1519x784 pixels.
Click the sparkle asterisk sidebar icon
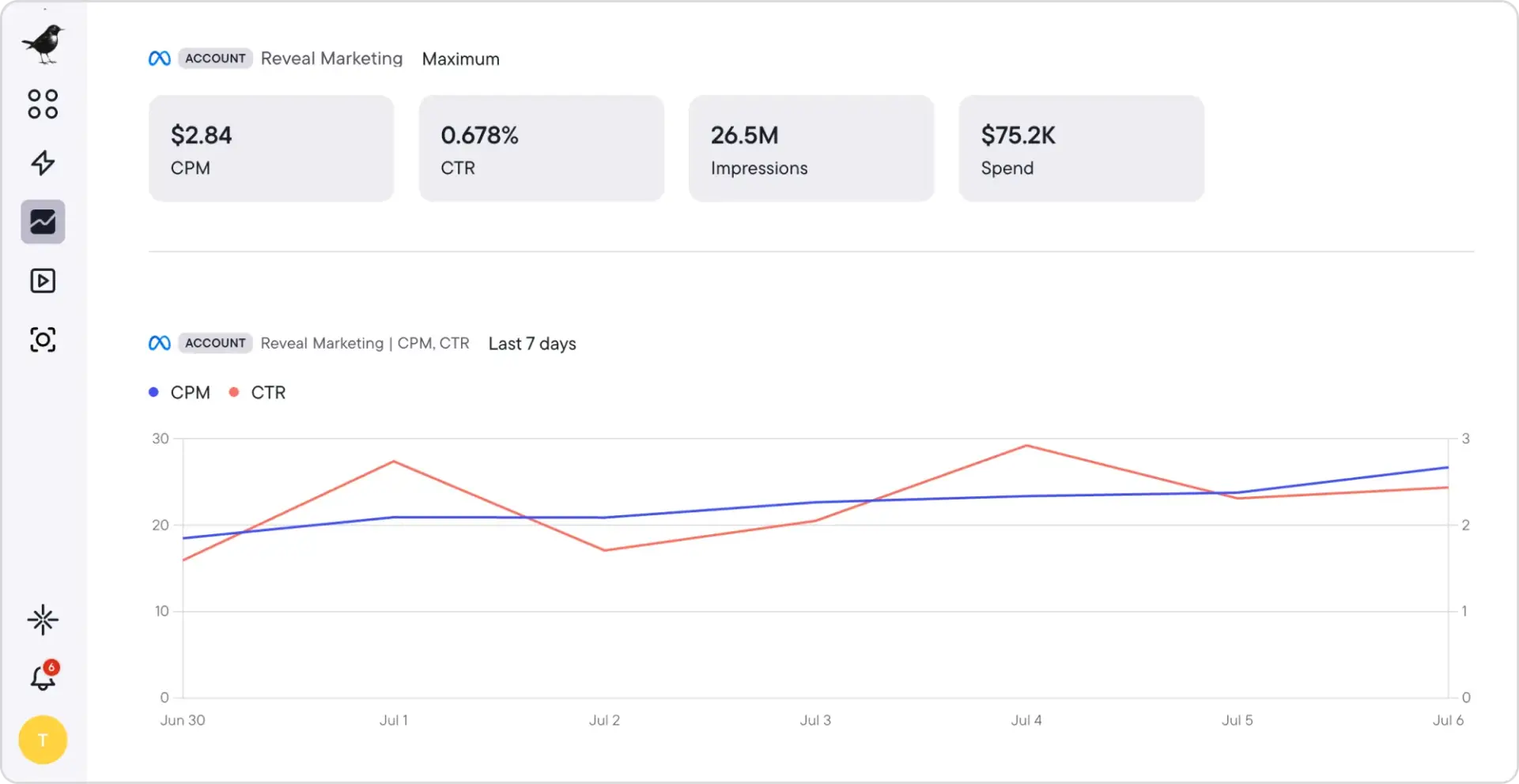click(43, 620)
